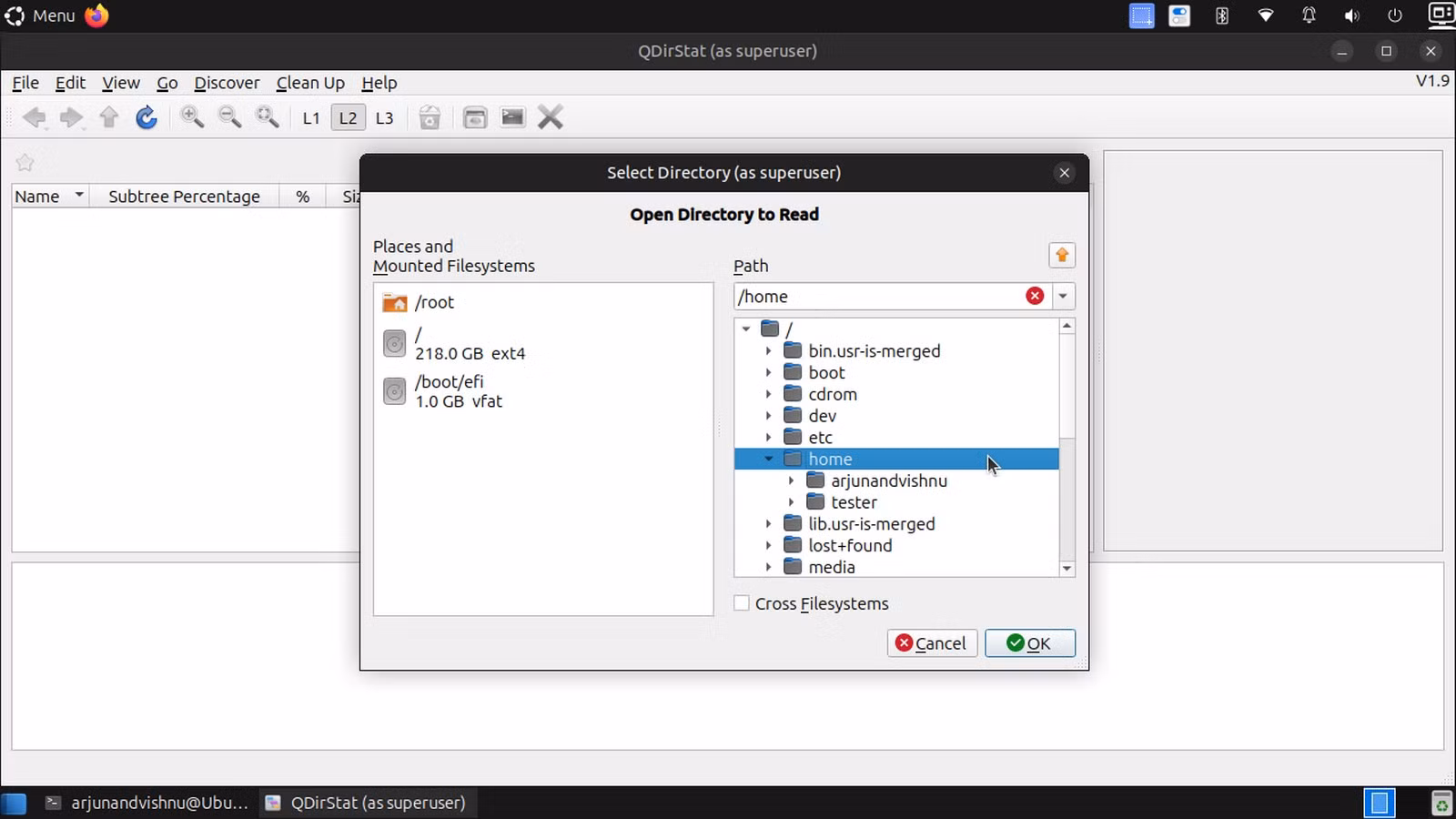Click the power tray icon
The height and width of the screenshot is (819, 1456).
pyautogui.click(x=1395, y=15)
